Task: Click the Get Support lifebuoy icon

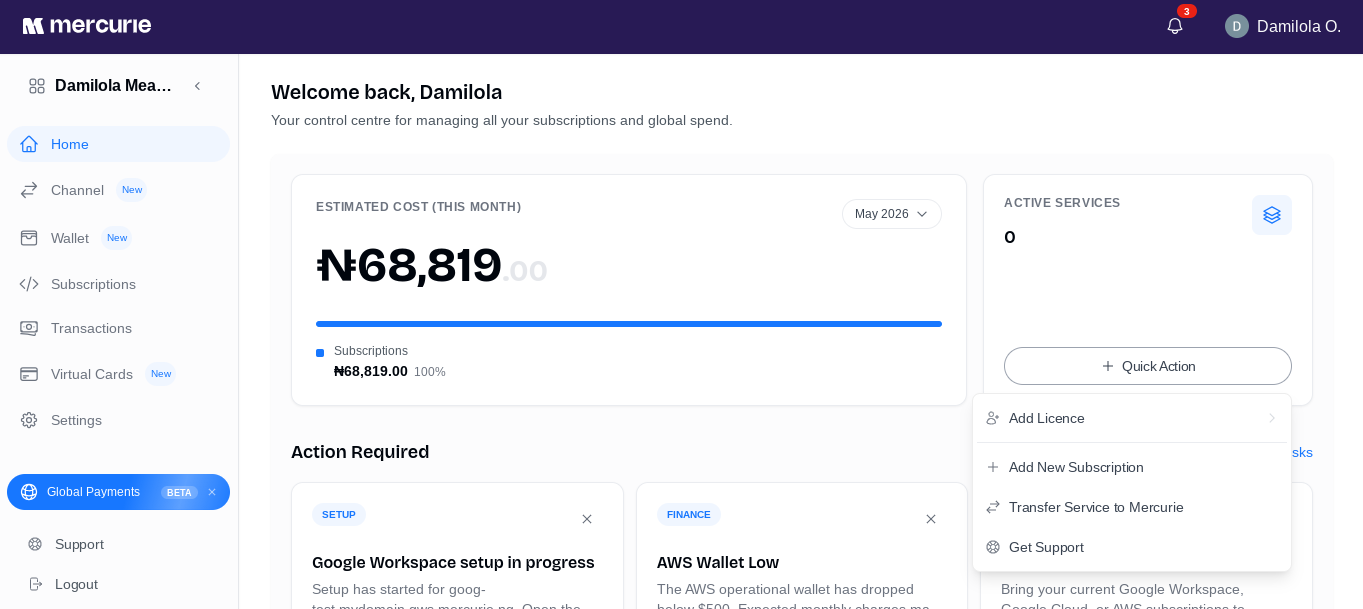Action: tap(993, 547)
